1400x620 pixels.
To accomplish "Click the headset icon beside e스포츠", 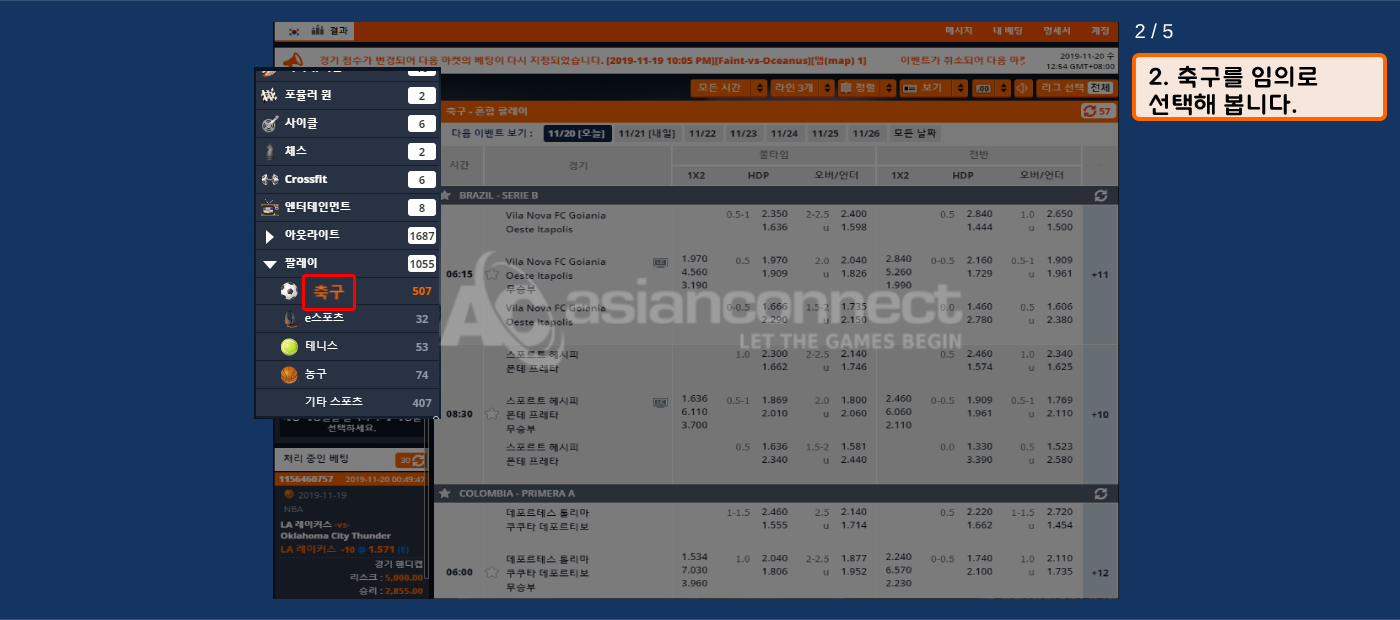I will coord(289,318).
